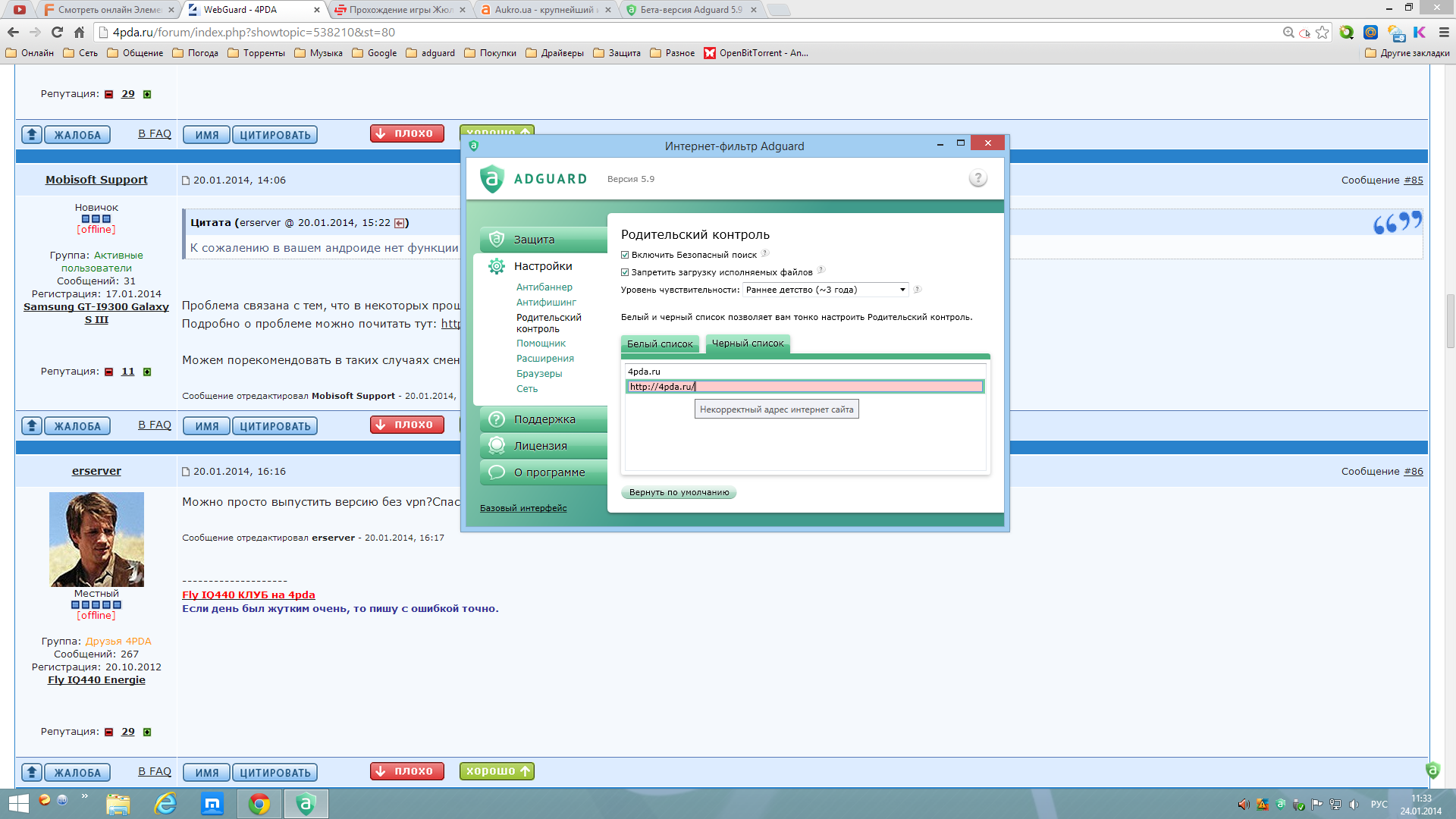Go to browser home page icon
The height and width of the screenshot is (819, 1456).
click(79, 32)
